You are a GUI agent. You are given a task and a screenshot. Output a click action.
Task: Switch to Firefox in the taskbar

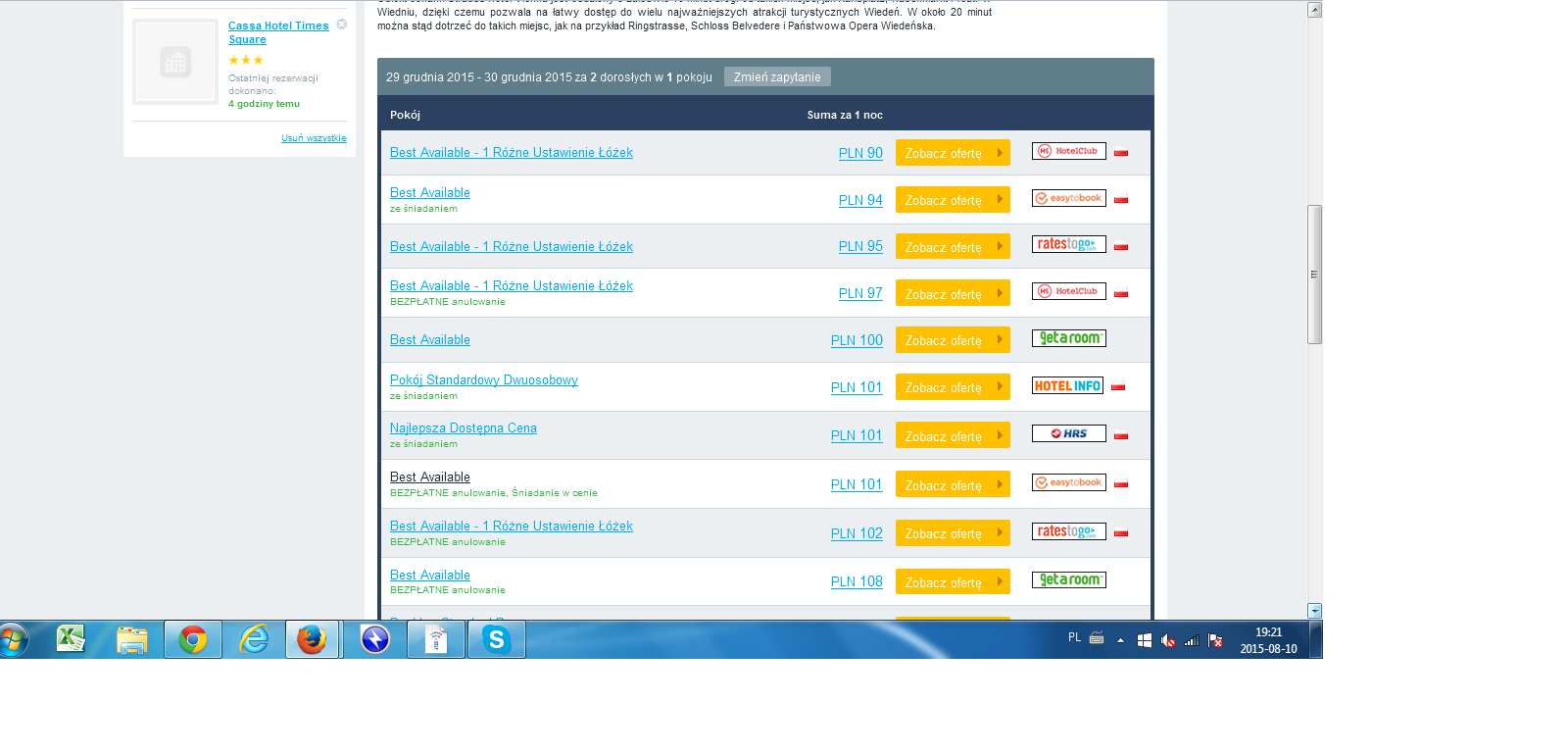click(313, 639)
